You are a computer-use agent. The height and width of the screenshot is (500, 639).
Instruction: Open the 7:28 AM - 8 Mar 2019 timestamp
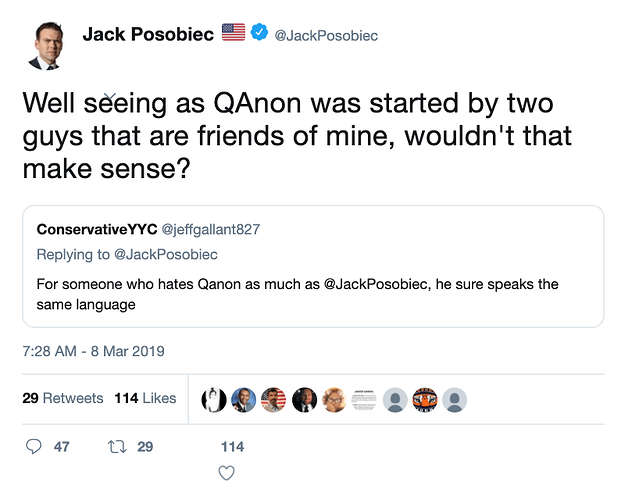pos(93,351)
